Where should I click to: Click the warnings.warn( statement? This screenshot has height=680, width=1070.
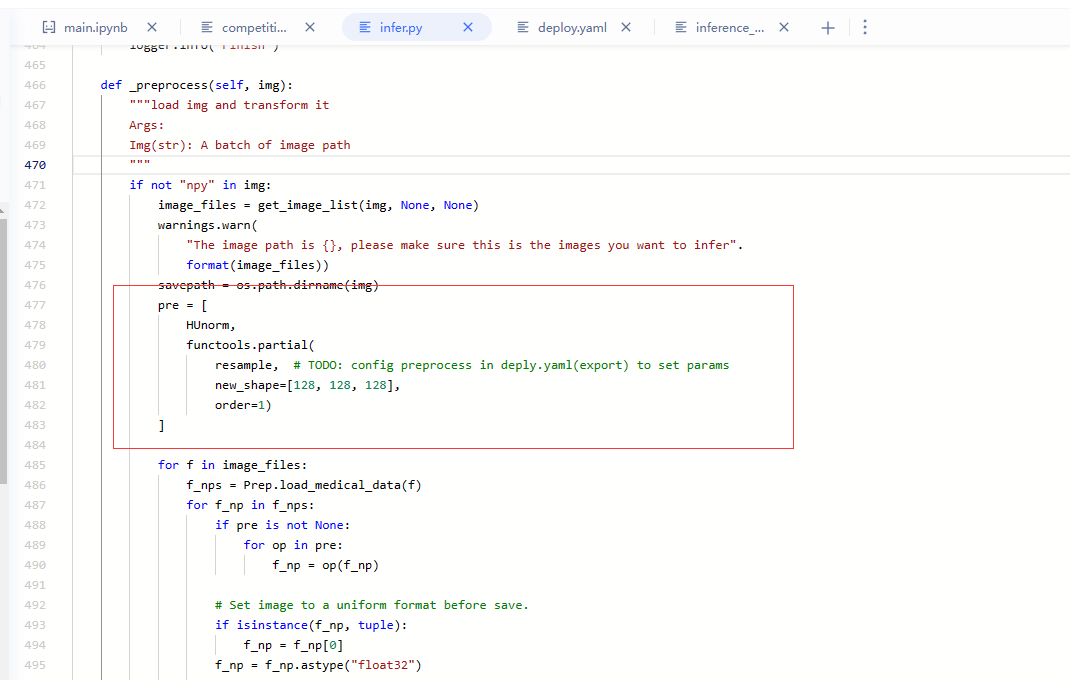pyautogui.click(x=207, y=225)
